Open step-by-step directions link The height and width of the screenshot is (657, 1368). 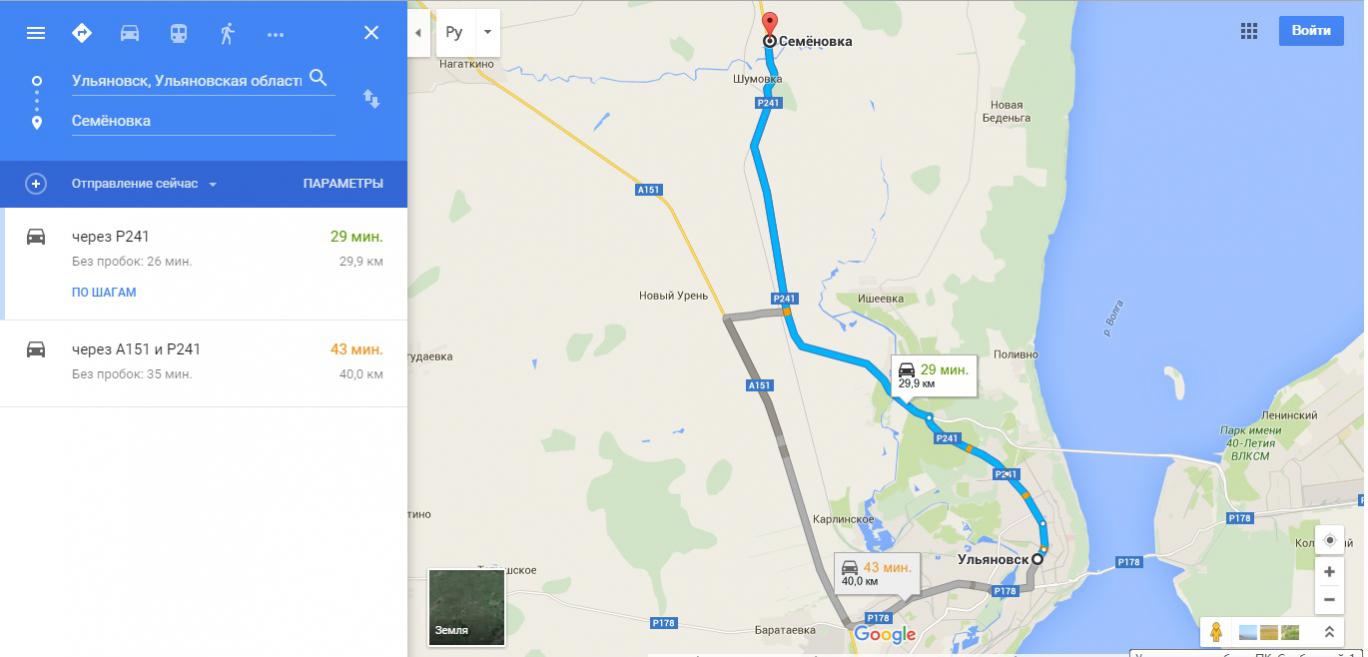click(x=104, y=293)
